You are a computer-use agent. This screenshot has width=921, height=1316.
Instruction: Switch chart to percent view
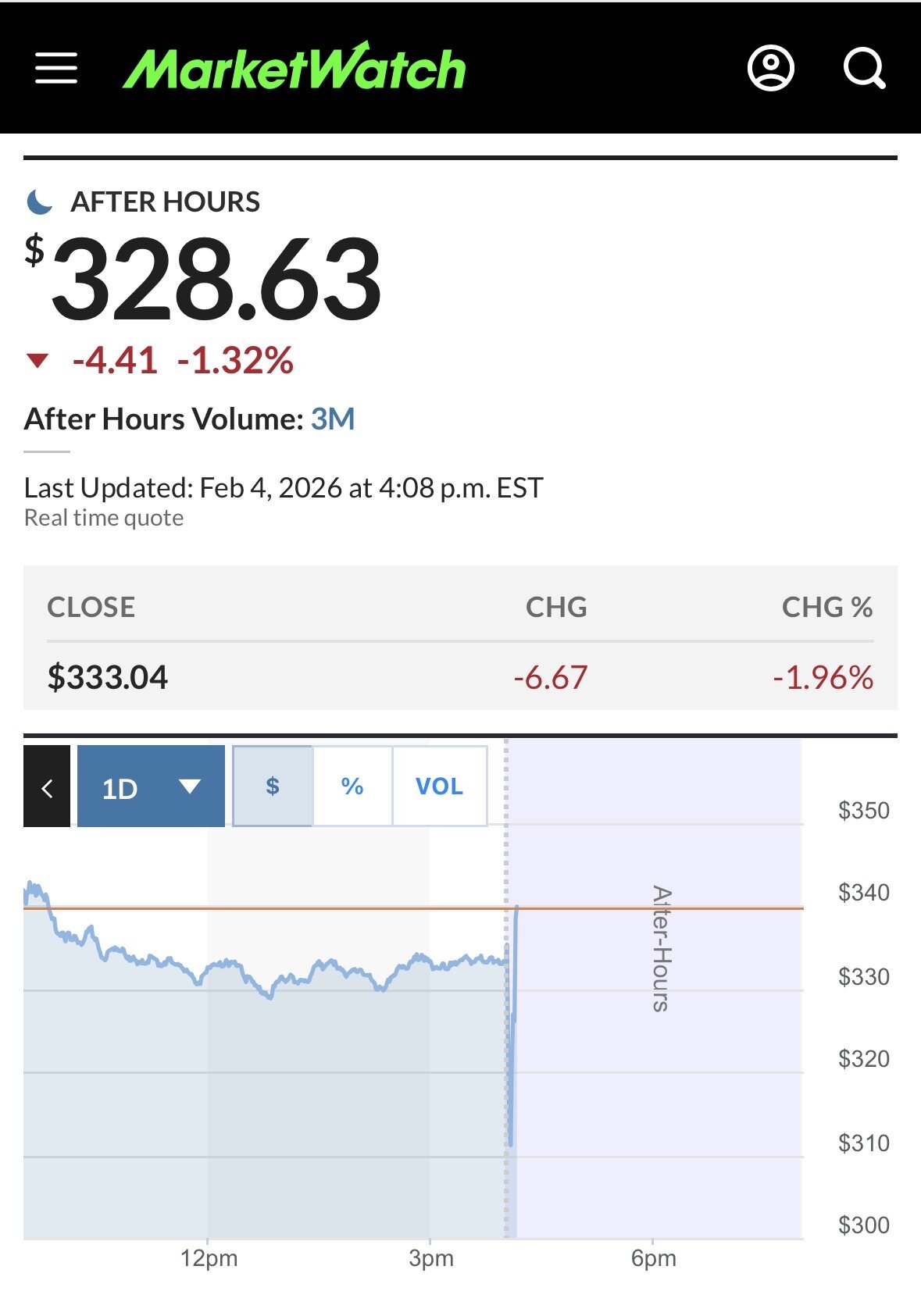coord(352,786)
